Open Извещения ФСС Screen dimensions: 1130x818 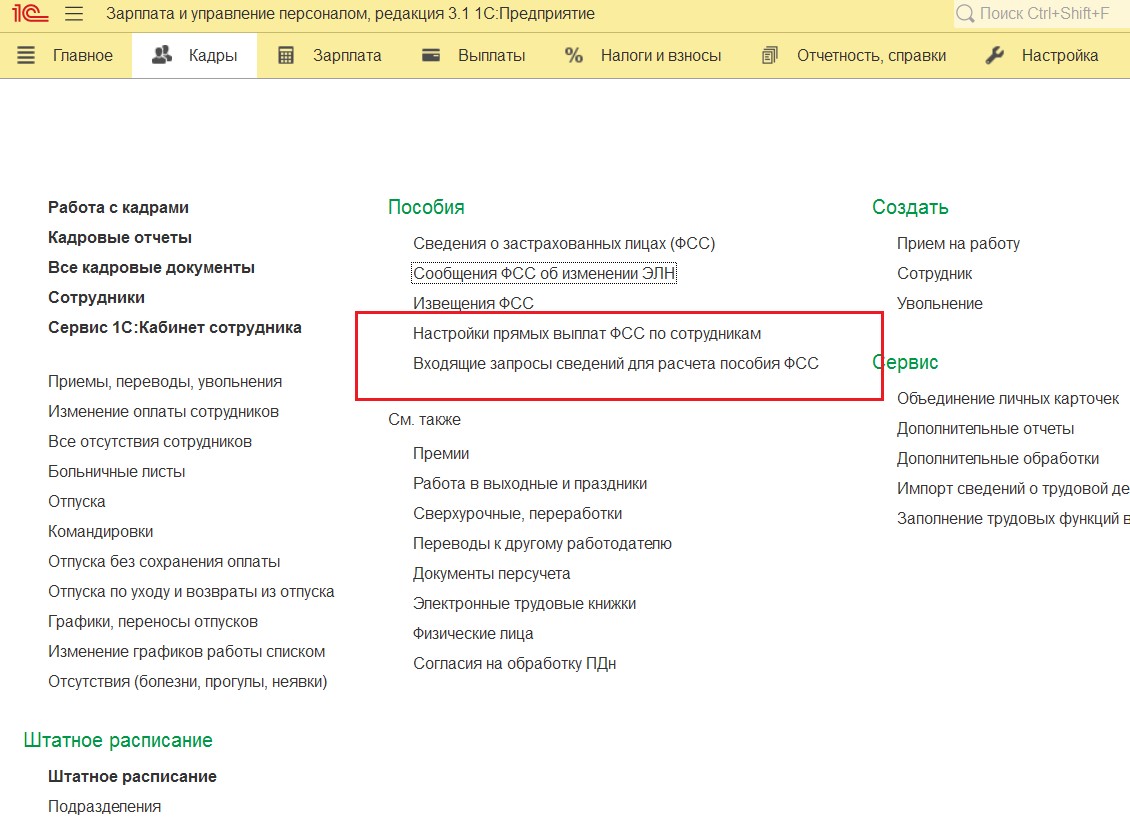coord(473,303)
